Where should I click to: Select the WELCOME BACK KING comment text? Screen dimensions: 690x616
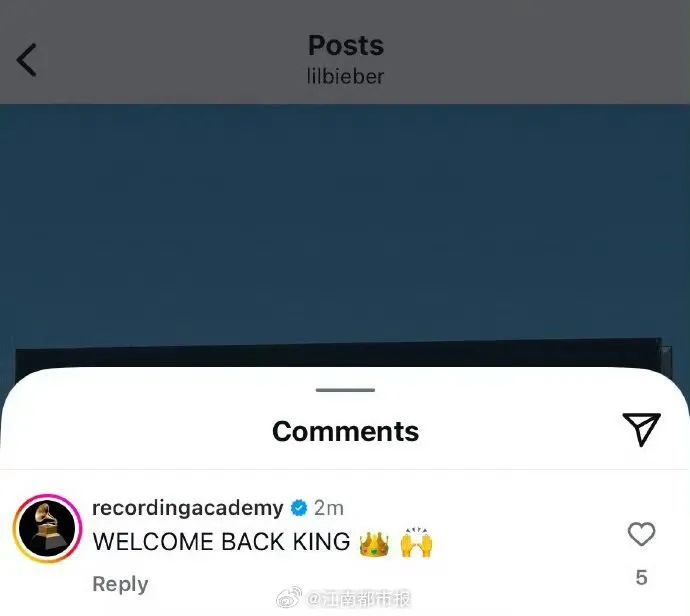(x=221, y=542)
